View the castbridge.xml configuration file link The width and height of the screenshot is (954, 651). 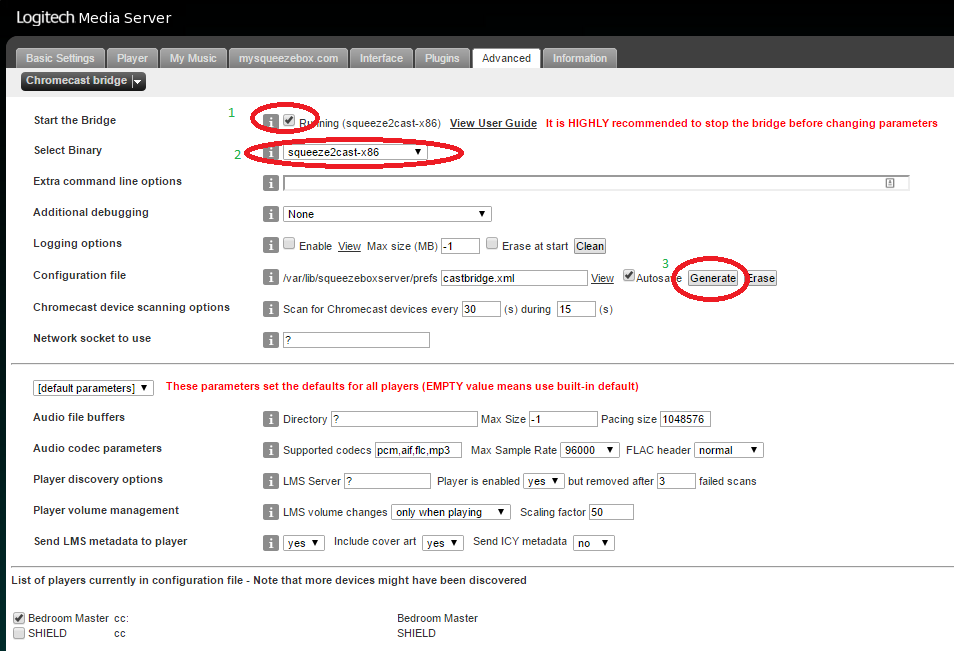602,278
